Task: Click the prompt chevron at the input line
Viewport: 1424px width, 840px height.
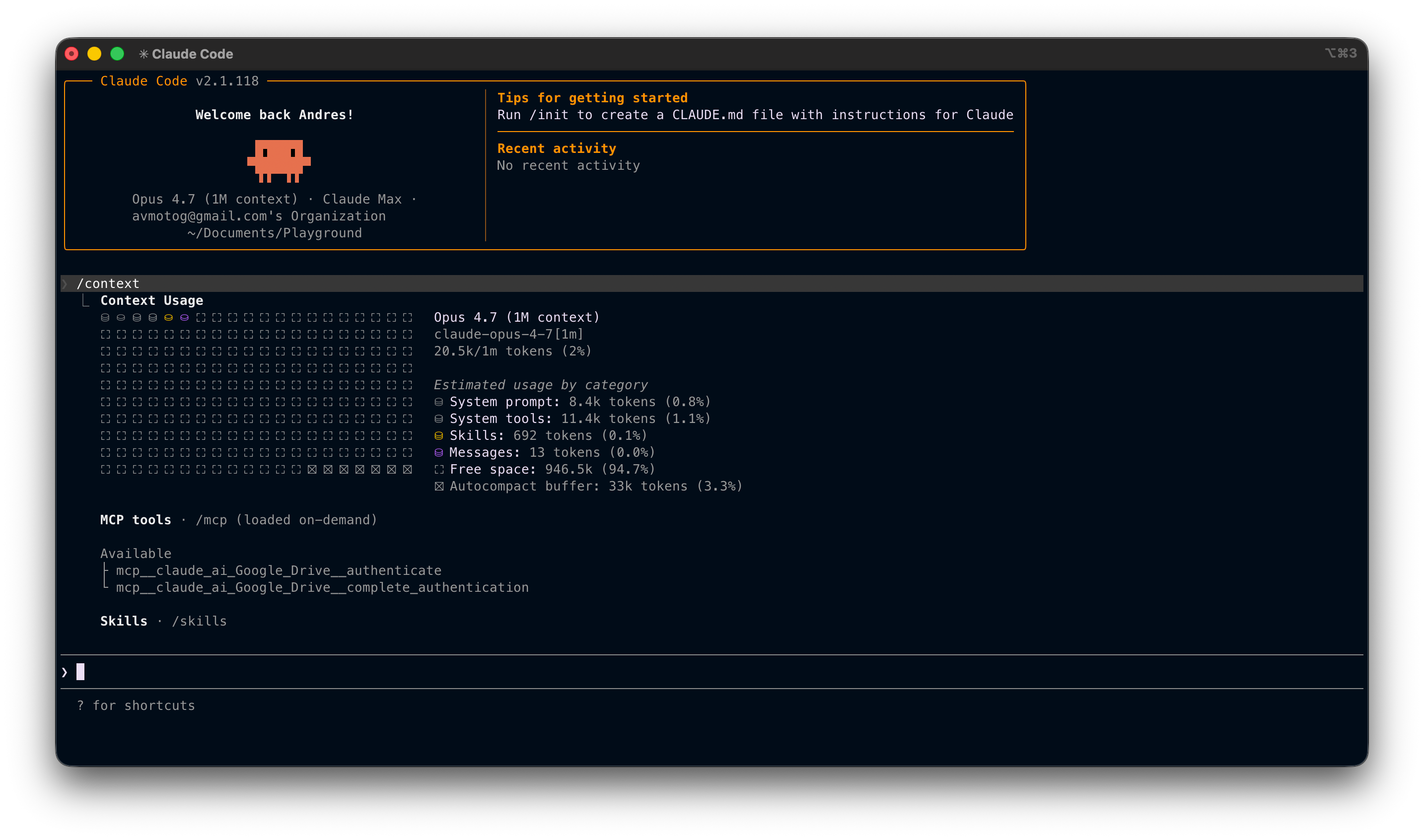Action: [x=65, y=673]
